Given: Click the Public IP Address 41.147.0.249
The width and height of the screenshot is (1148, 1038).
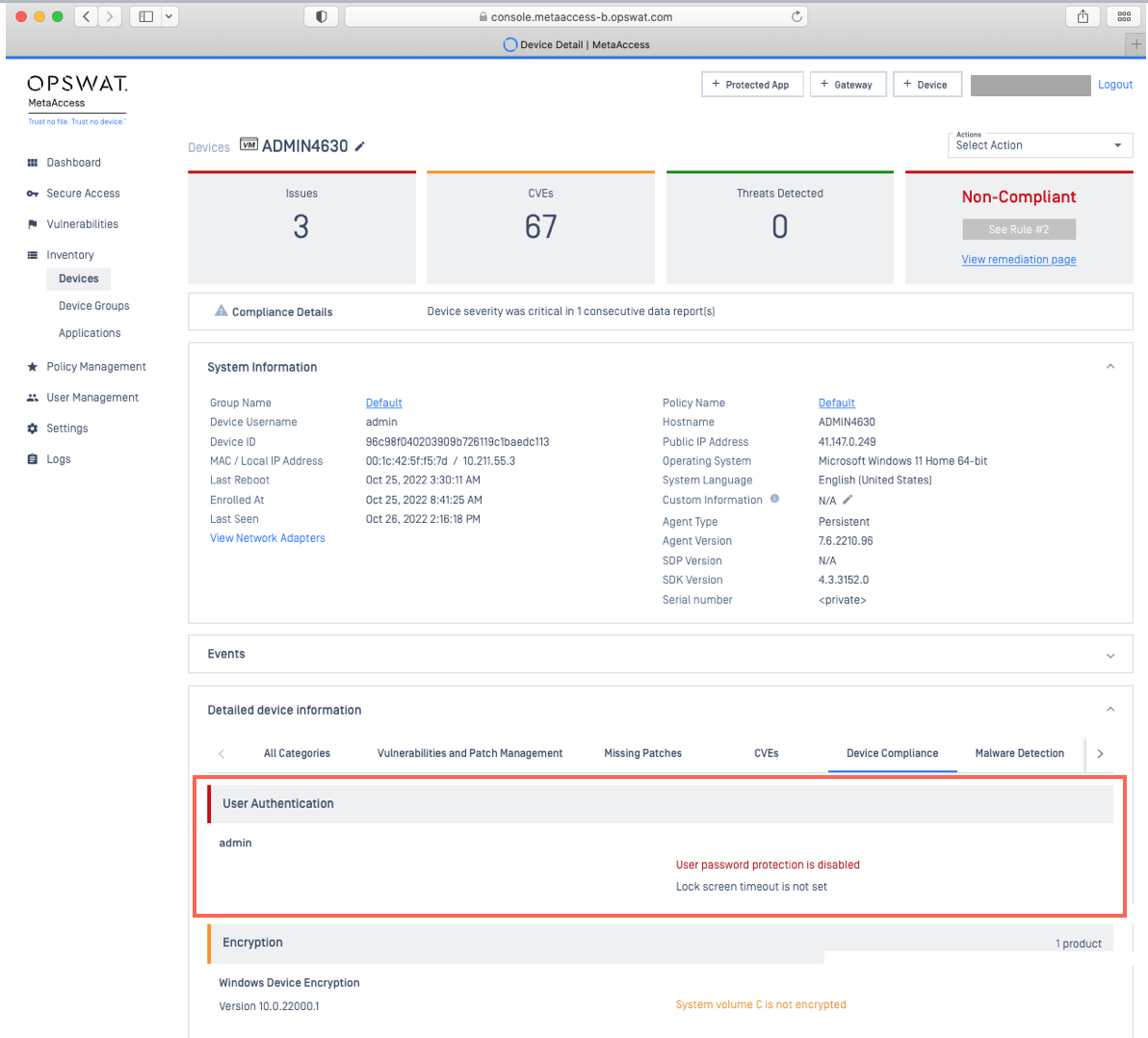Looking at the screenshot, I should [847, 442].
